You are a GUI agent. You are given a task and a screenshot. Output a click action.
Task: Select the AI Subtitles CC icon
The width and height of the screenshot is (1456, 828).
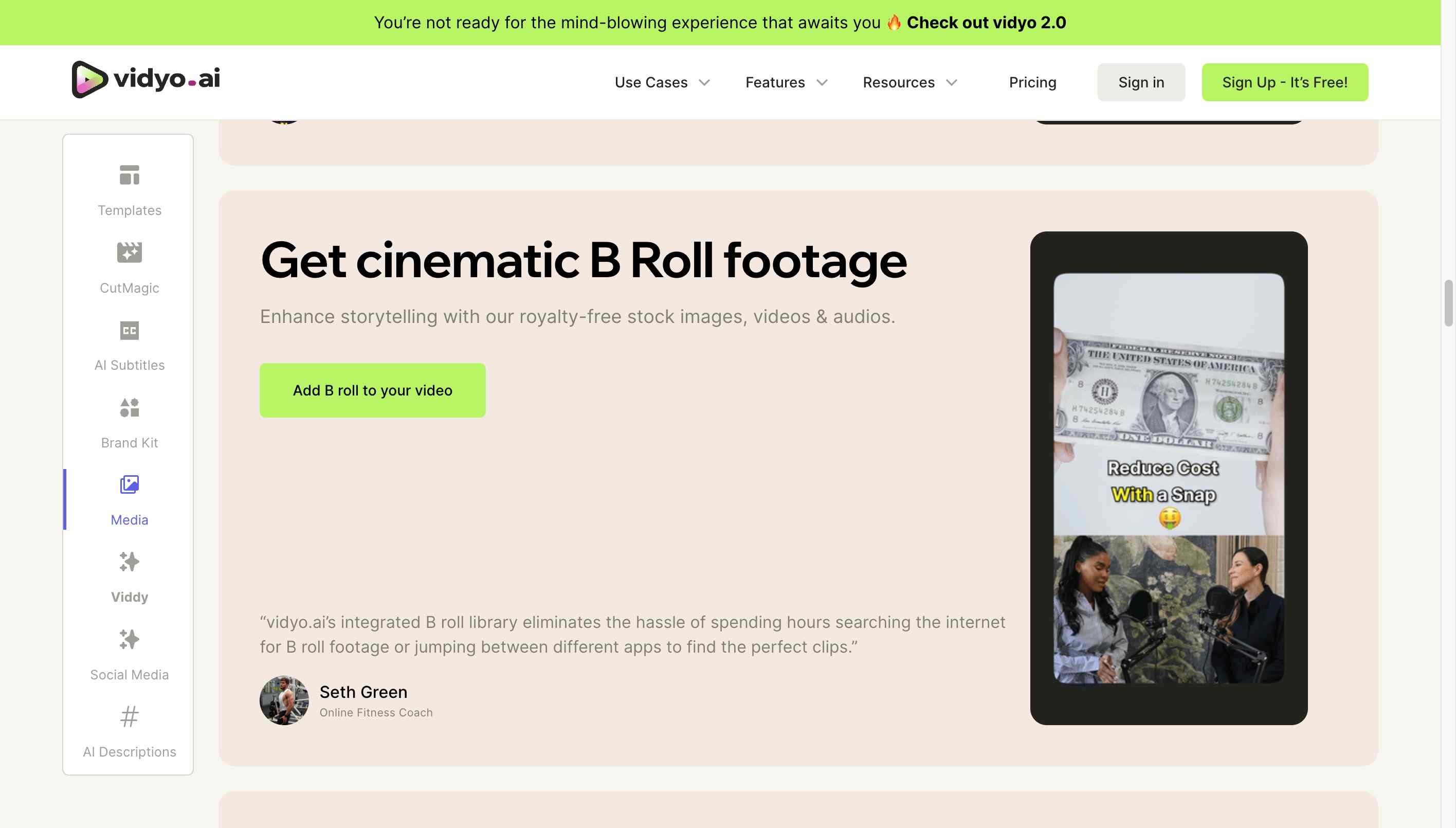tap(130, 330)
